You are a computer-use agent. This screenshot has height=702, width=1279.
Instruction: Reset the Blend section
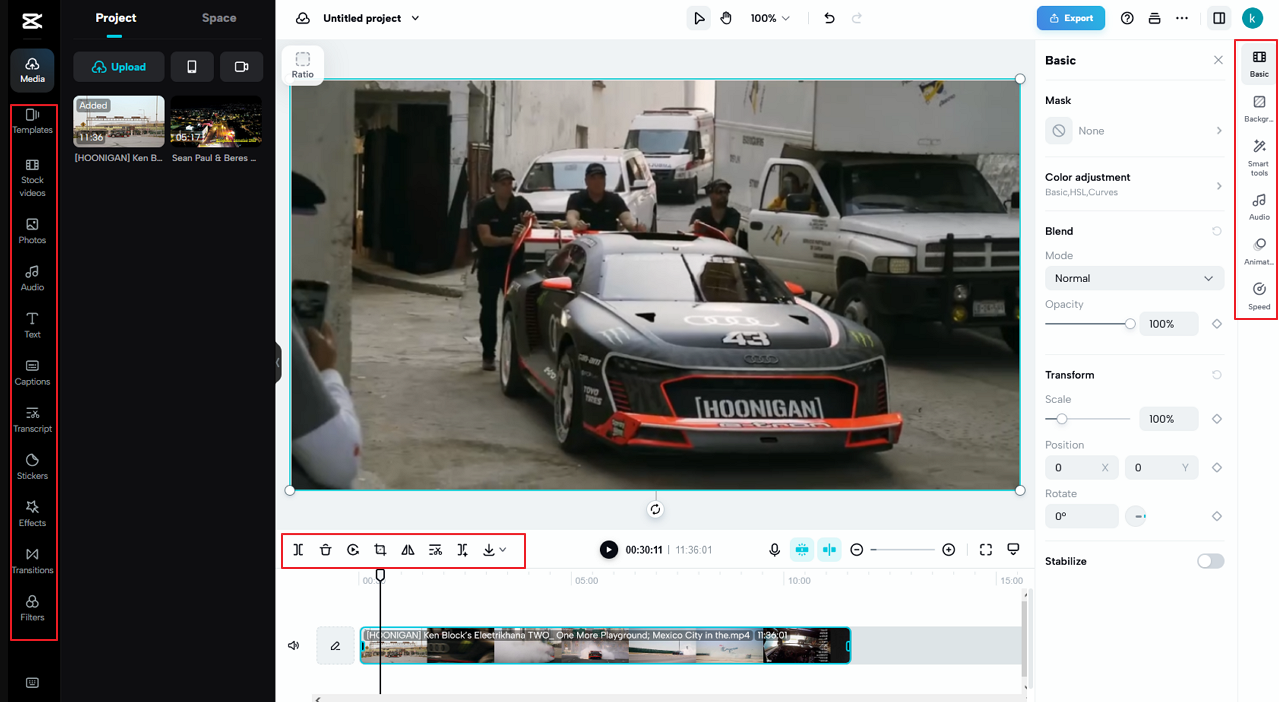coord(1217,231)
